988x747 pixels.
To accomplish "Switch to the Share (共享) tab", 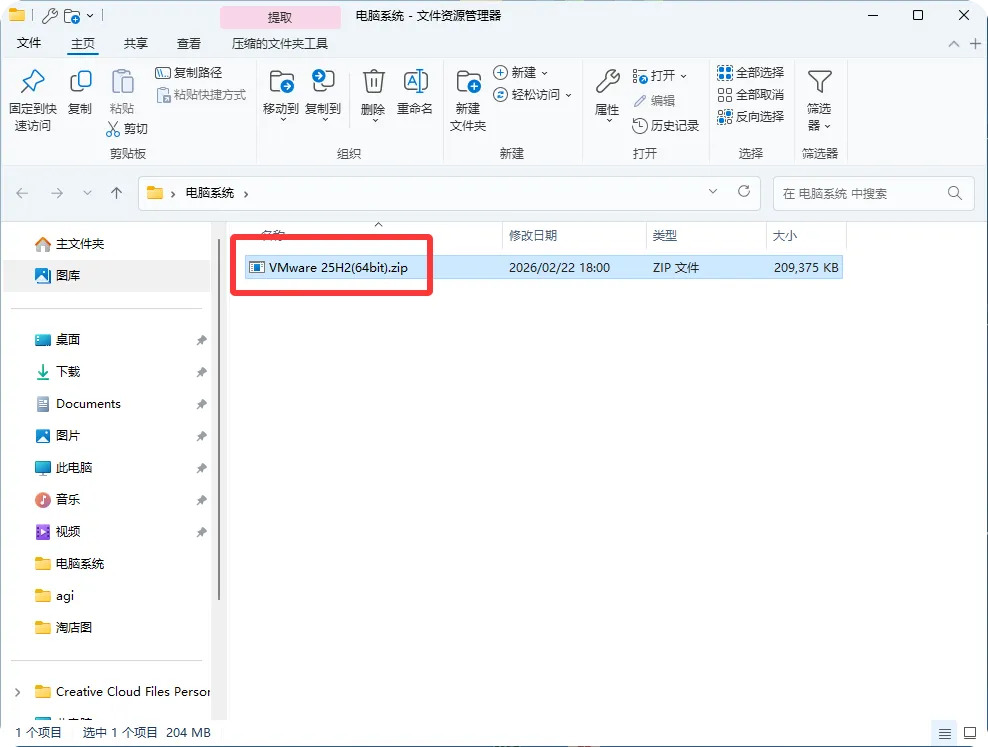I will [135, 43].
